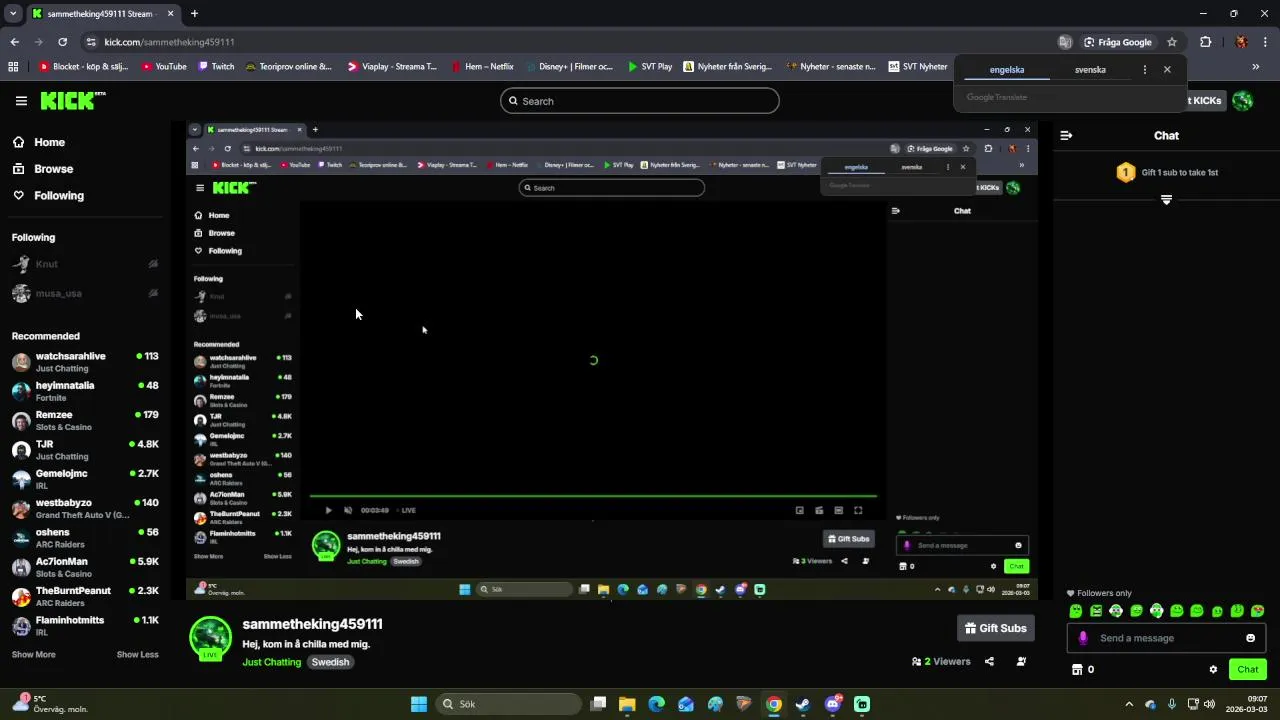Click the green Chat send button
Screen dimensions: 1280x720
pos(1248,670)
